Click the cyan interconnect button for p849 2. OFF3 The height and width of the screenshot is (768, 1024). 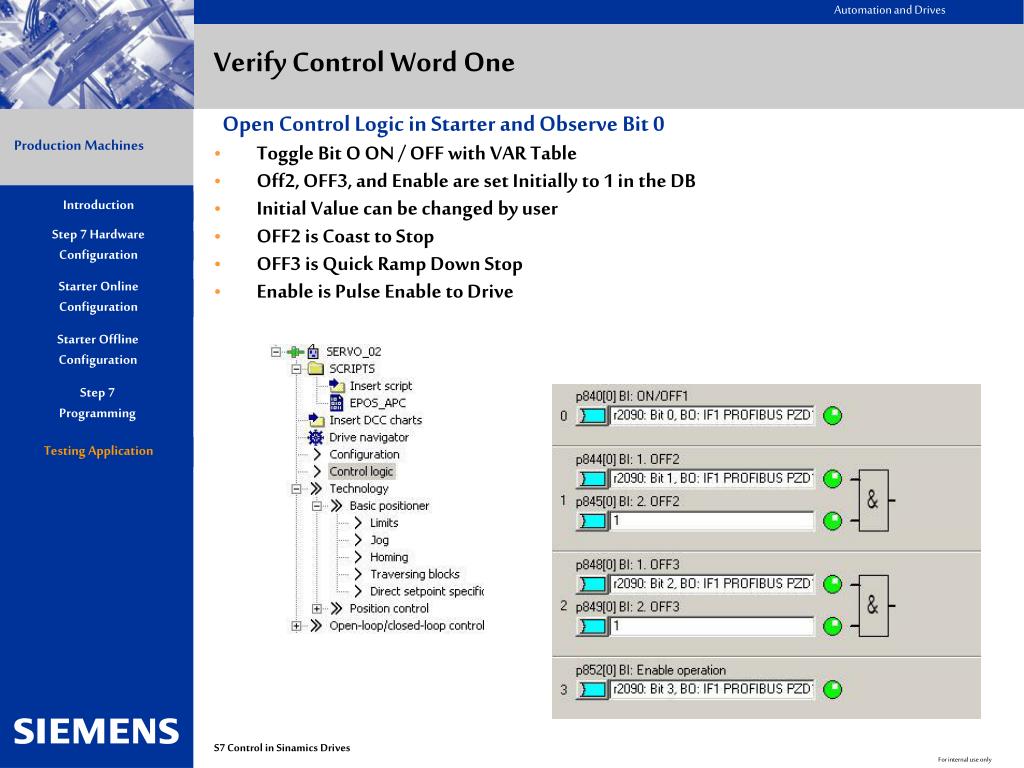[592, 626]
